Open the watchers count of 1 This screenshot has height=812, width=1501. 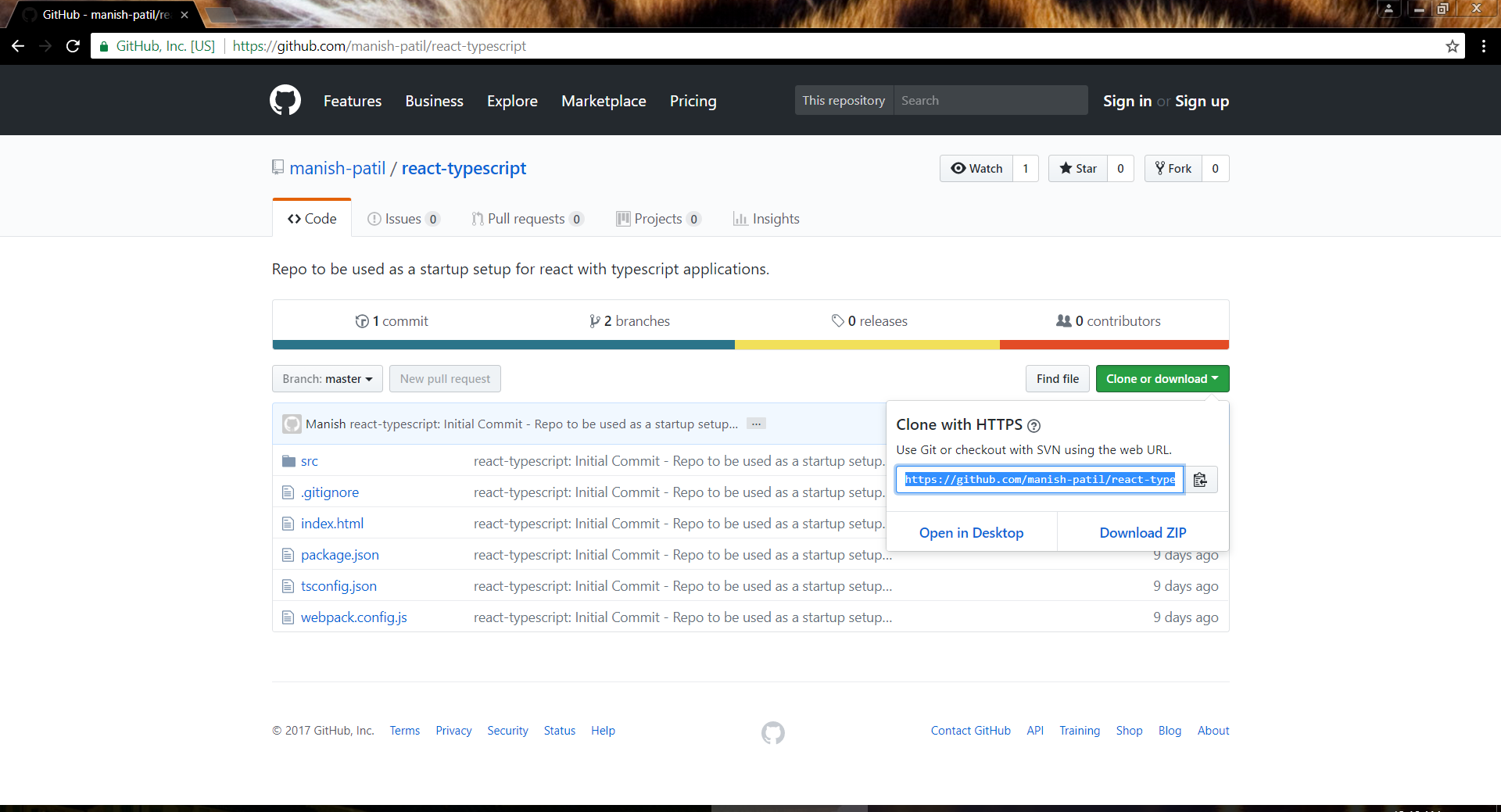pos(1026,169)
